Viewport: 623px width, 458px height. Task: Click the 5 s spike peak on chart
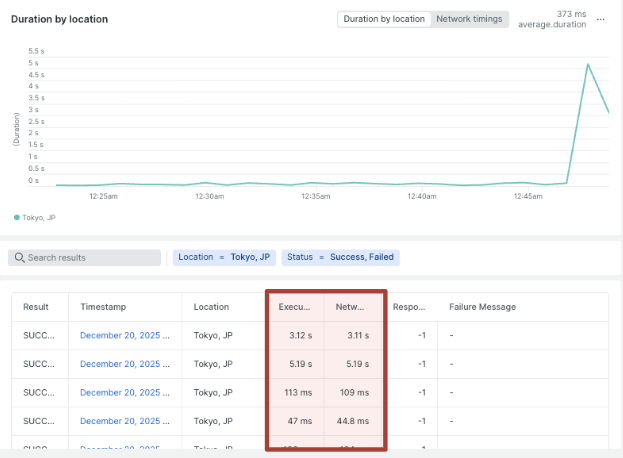(587, 65)
